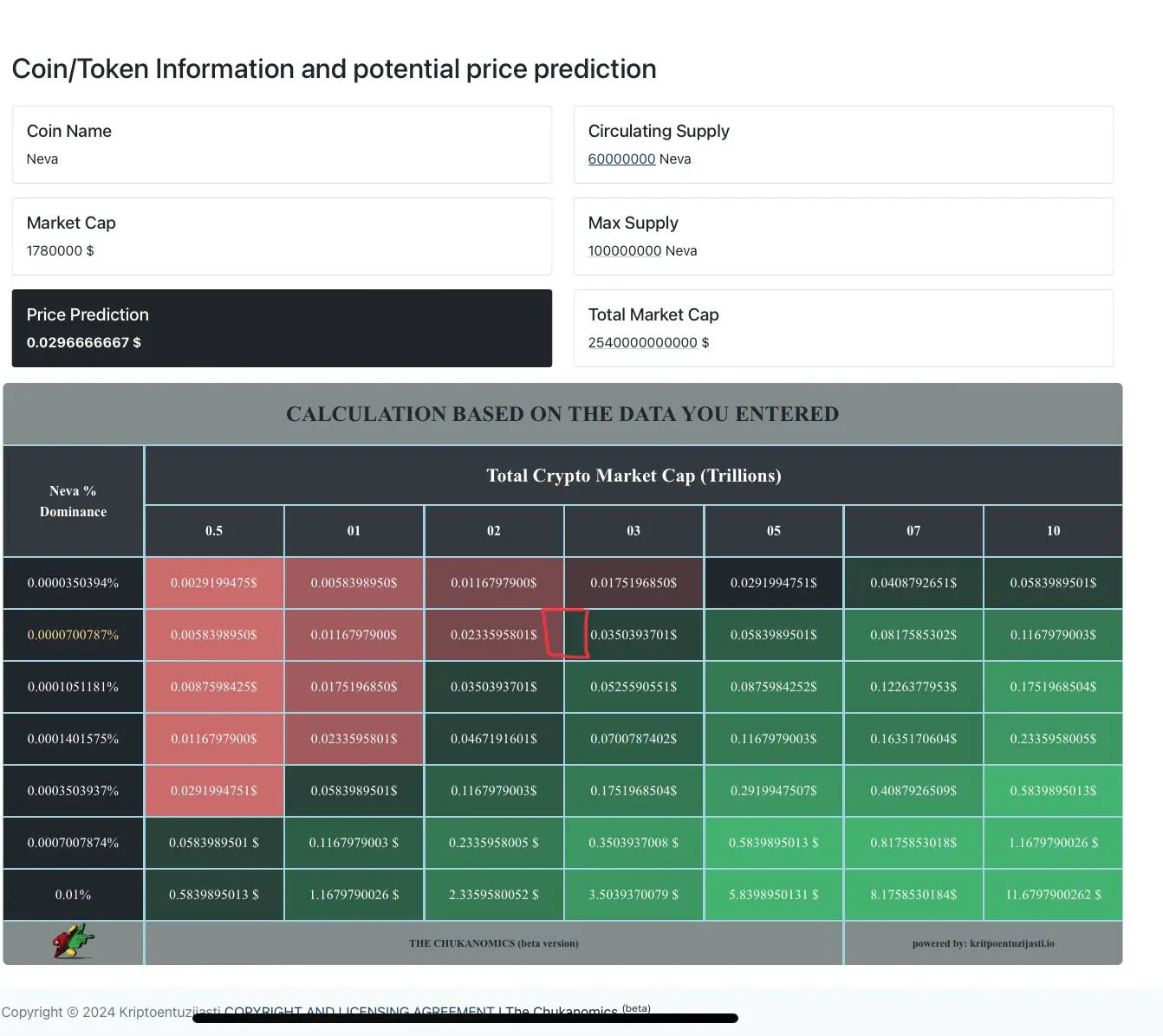Click the 2540000000000 total market cap value
This screenshot has height=1036, width=1163.
pyautogui.click(x=642, y=343)
